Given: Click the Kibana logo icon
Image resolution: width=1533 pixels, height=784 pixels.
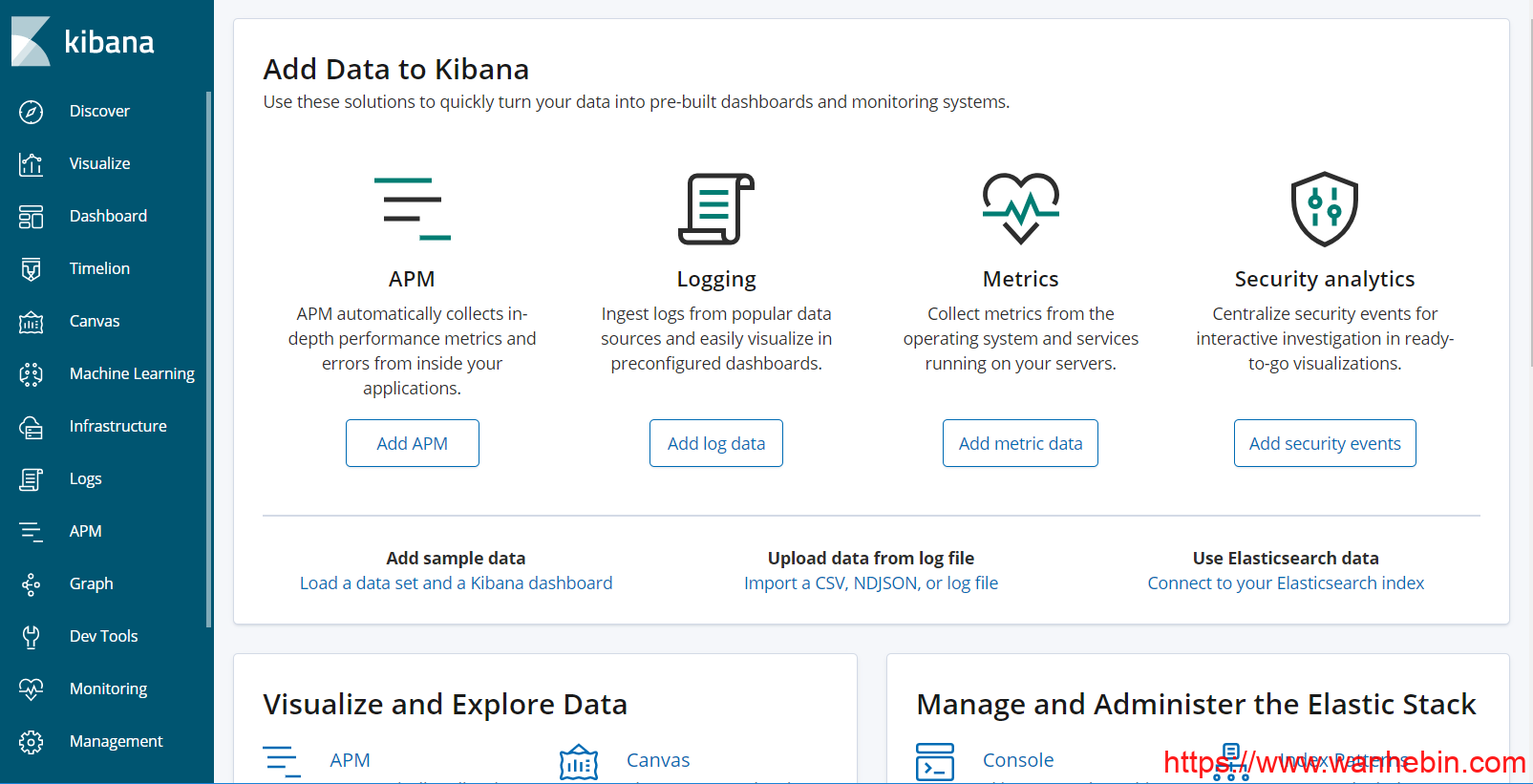Looking at the screenshot, I should point(31,42).
